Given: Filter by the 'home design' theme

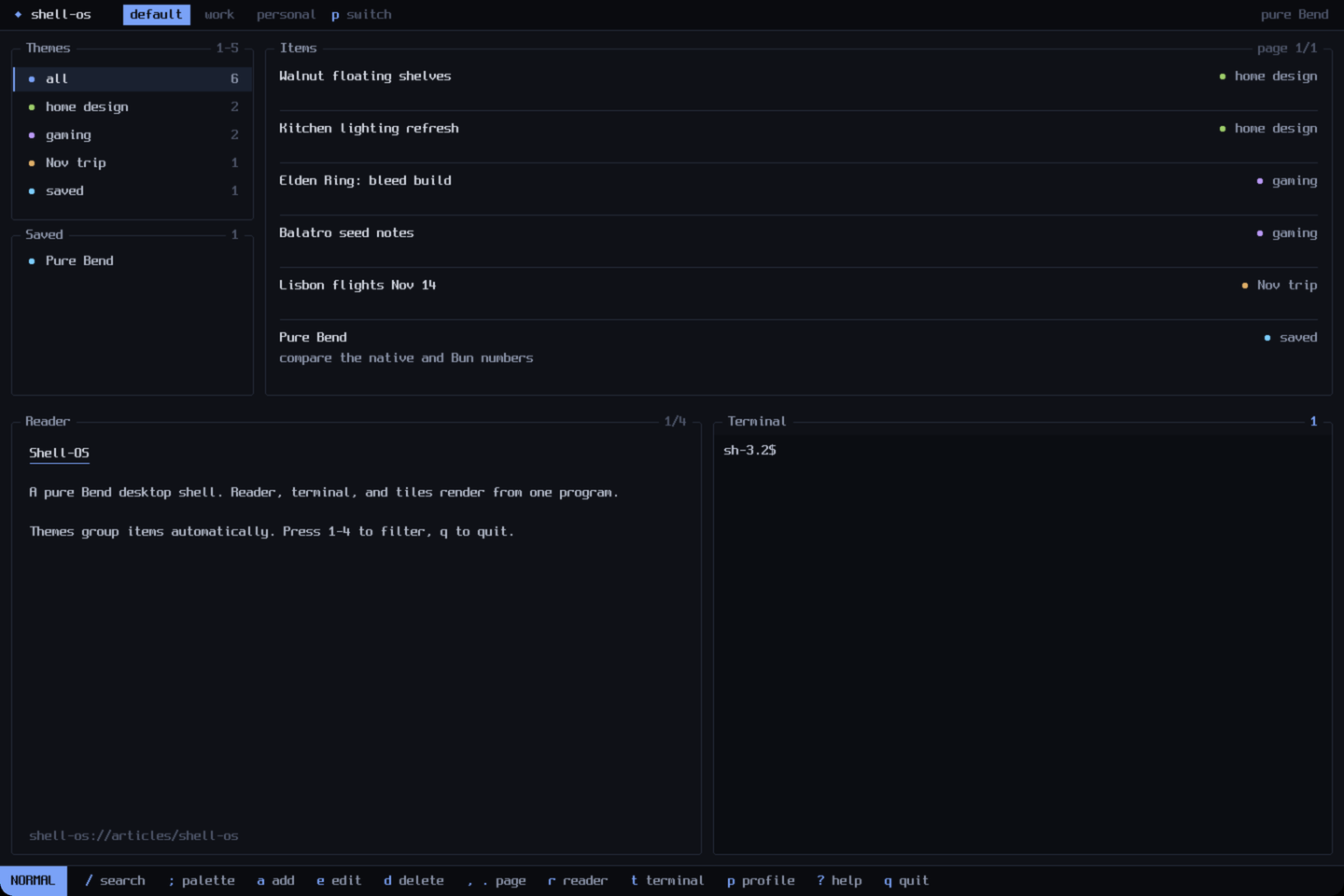Looking at the screenshot, I should point(133,107).
